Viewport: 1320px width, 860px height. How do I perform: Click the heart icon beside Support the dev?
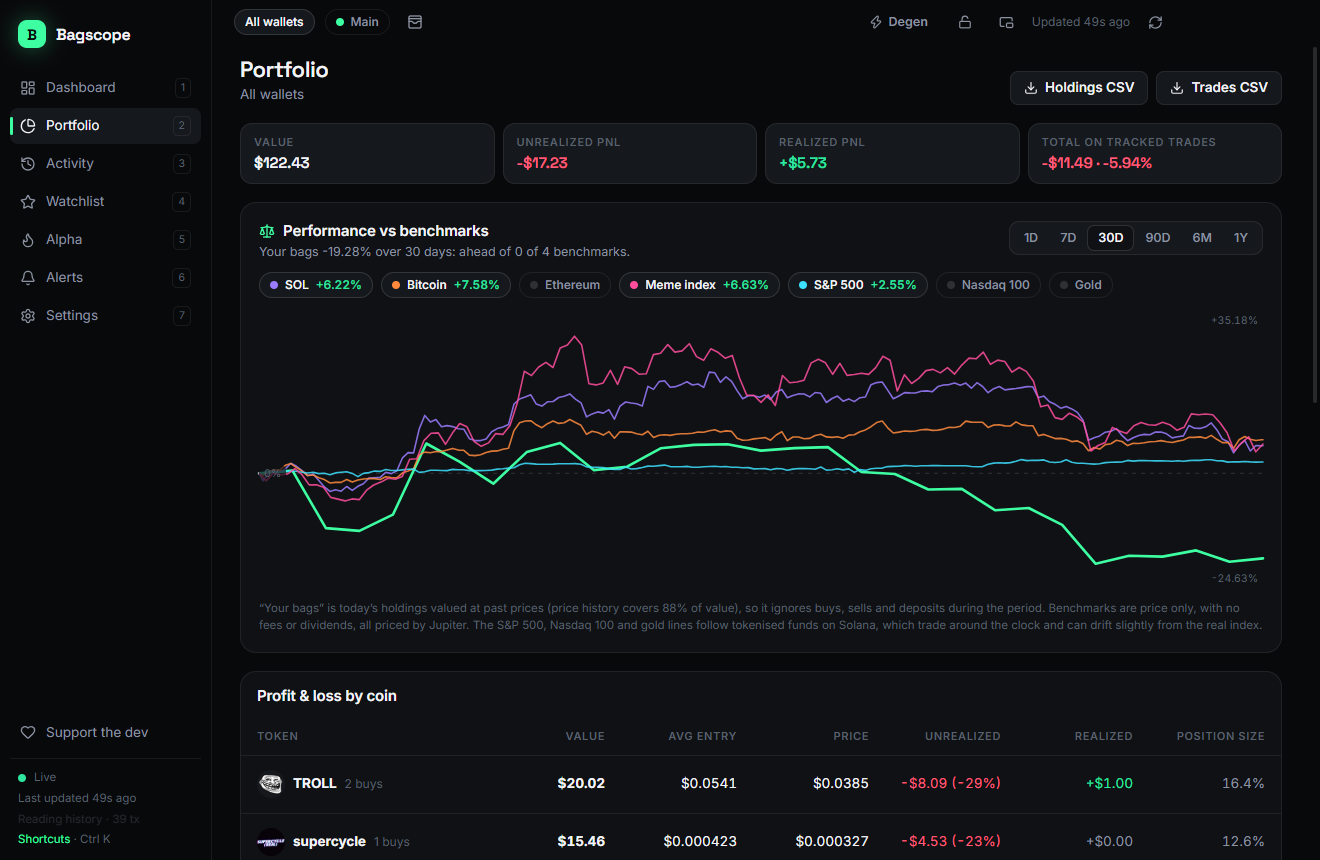point(28,733)
